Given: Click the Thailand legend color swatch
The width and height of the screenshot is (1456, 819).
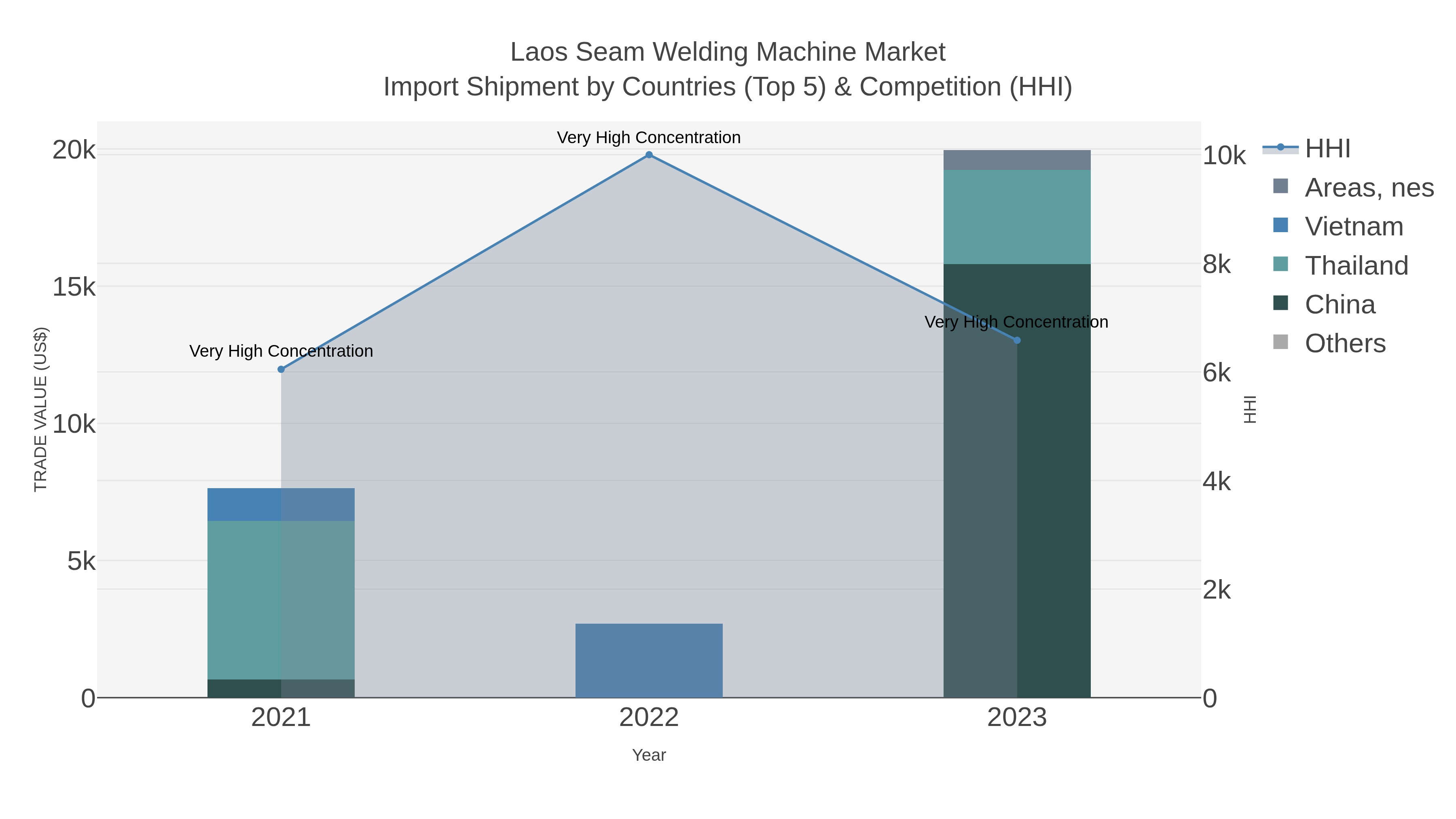Looking at the screenshot, I should coord(1281,264).
